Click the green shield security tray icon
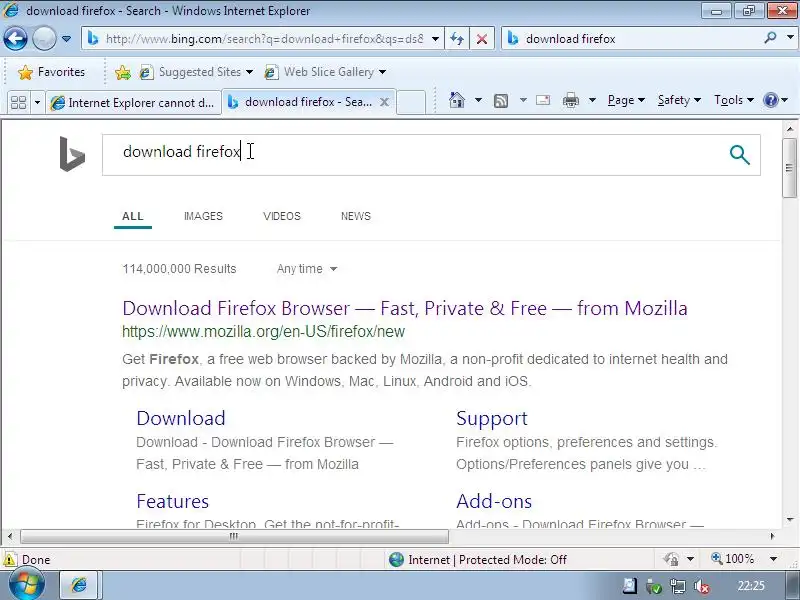This screenshot has height=600, width=800. click(x=654, y=586)
